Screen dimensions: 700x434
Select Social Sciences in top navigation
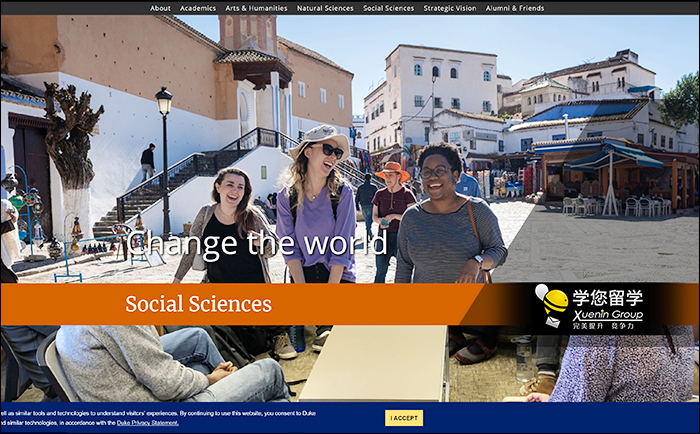click(388, 8)
